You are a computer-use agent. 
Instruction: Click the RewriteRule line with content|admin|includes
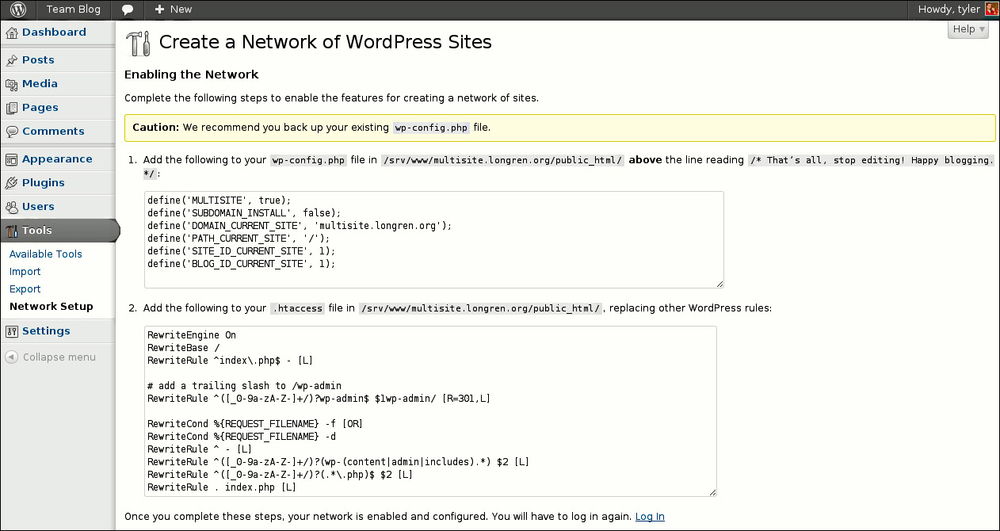[x=338, y=462]
